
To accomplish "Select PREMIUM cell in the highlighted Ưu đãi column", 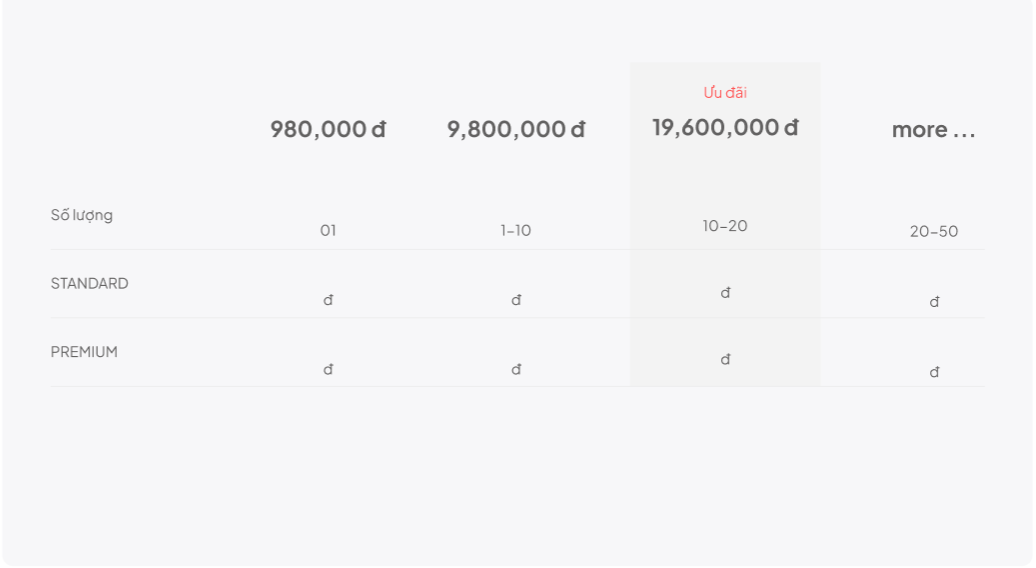I will point(725,360).
